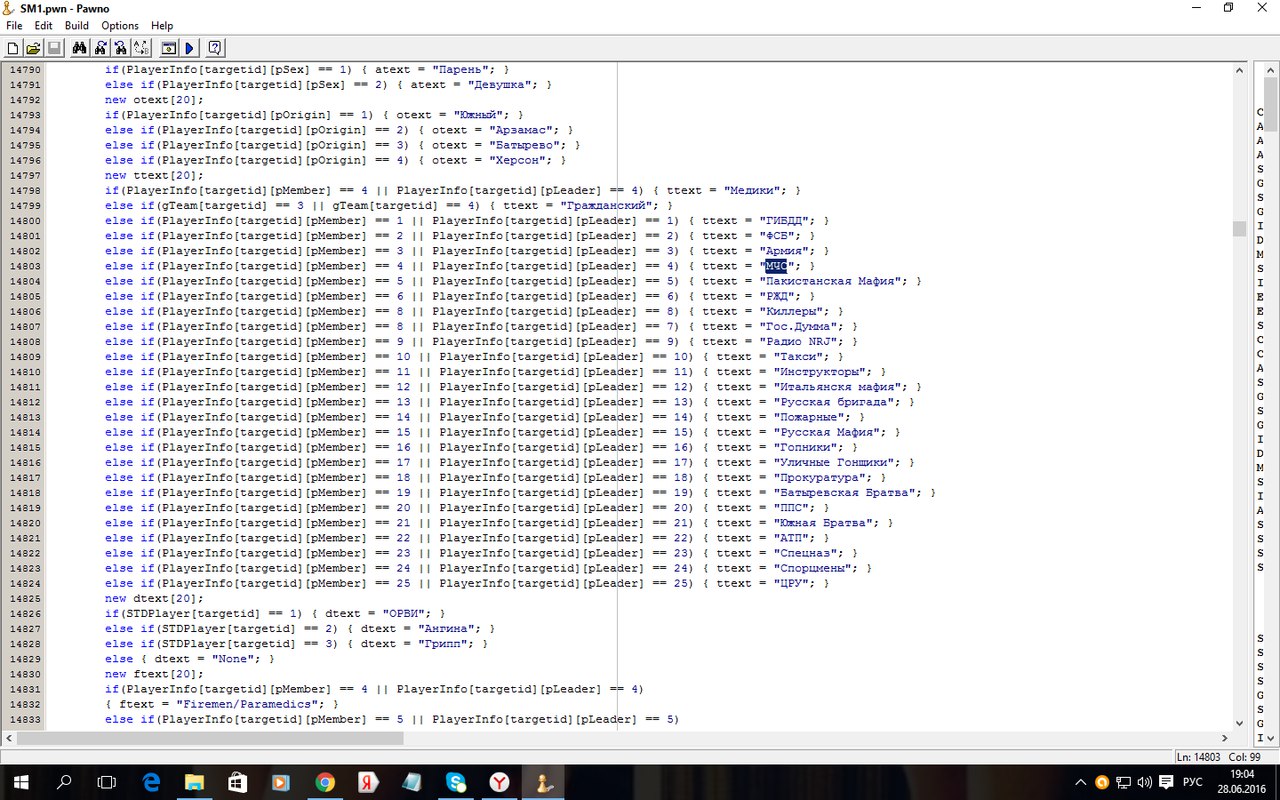Click the network tray icon

click(x=1124, y=782)
